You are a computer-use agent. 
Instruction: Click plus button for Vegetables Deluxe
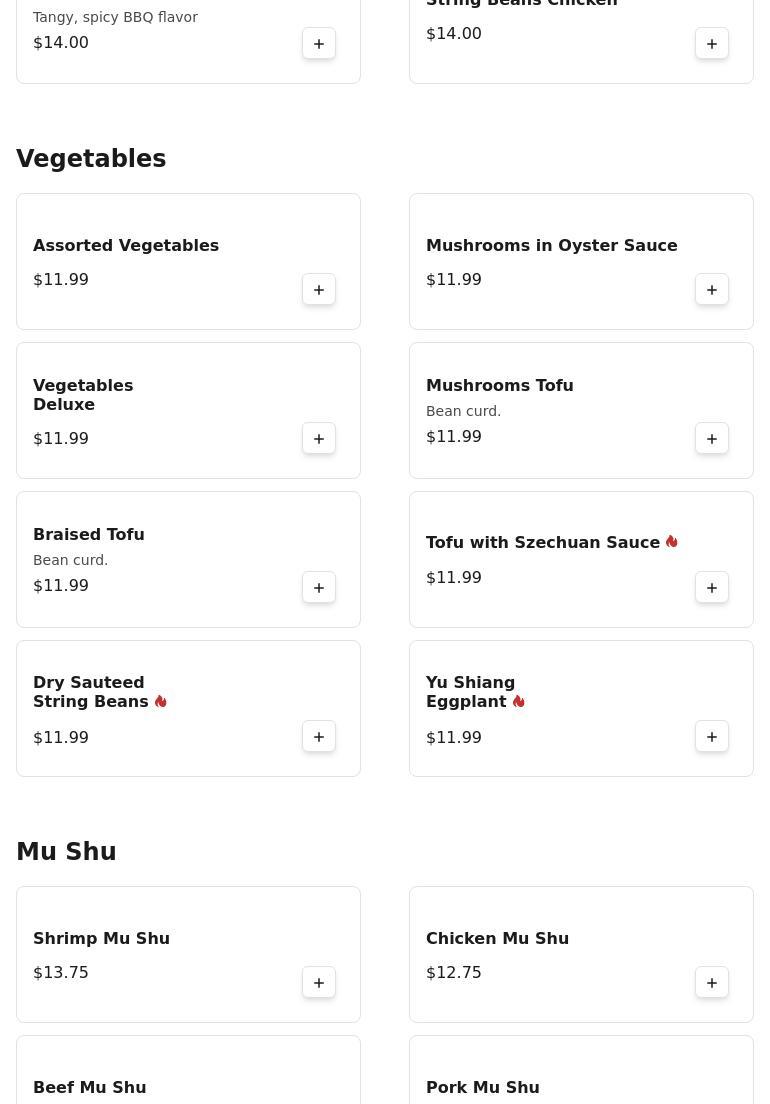click(x=319, y=439)
